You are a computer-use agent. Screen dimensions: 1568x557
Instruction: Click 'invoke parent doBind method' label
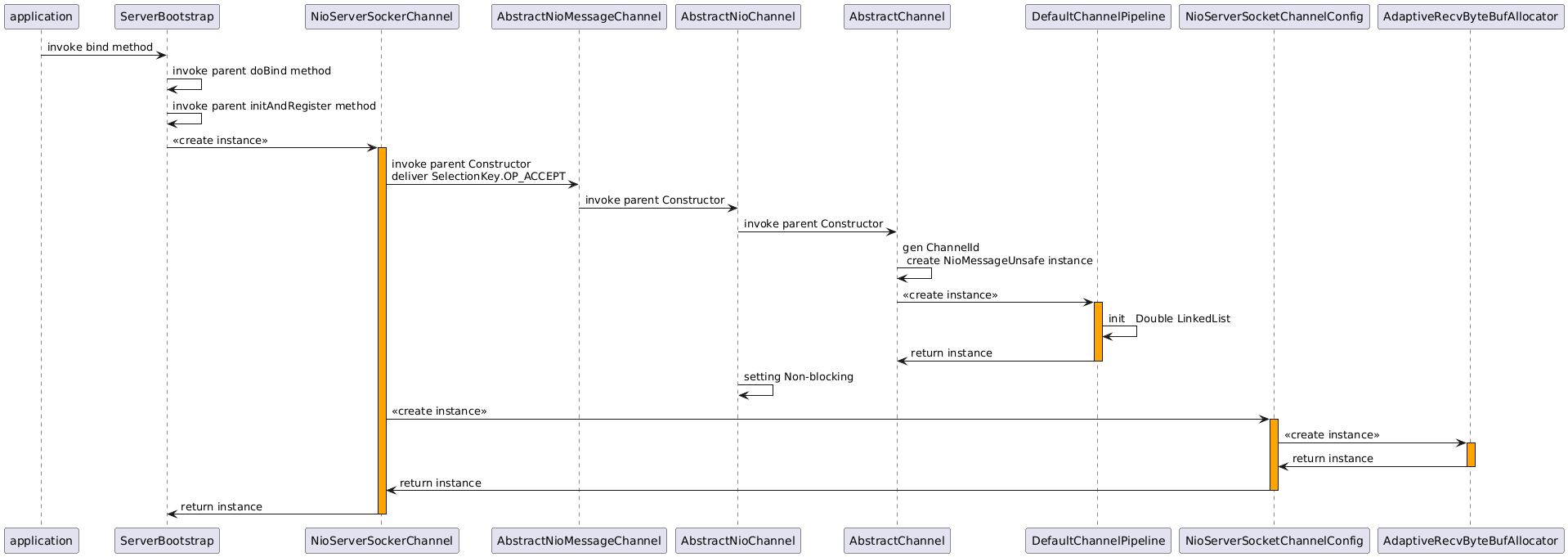[x=252, y=71]
